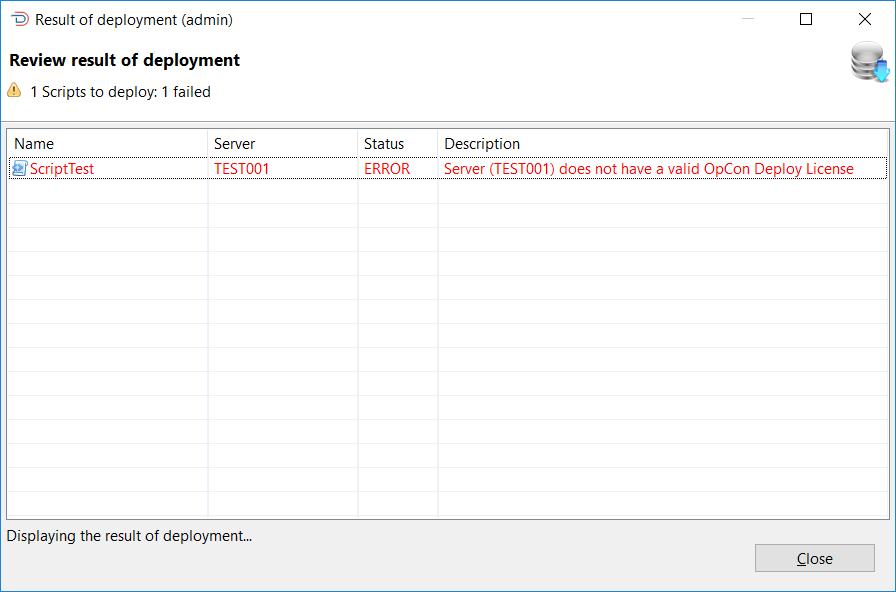The image size is (896, 592).
Task: Maximize the Result of deployment window
Action: [806, 19]
